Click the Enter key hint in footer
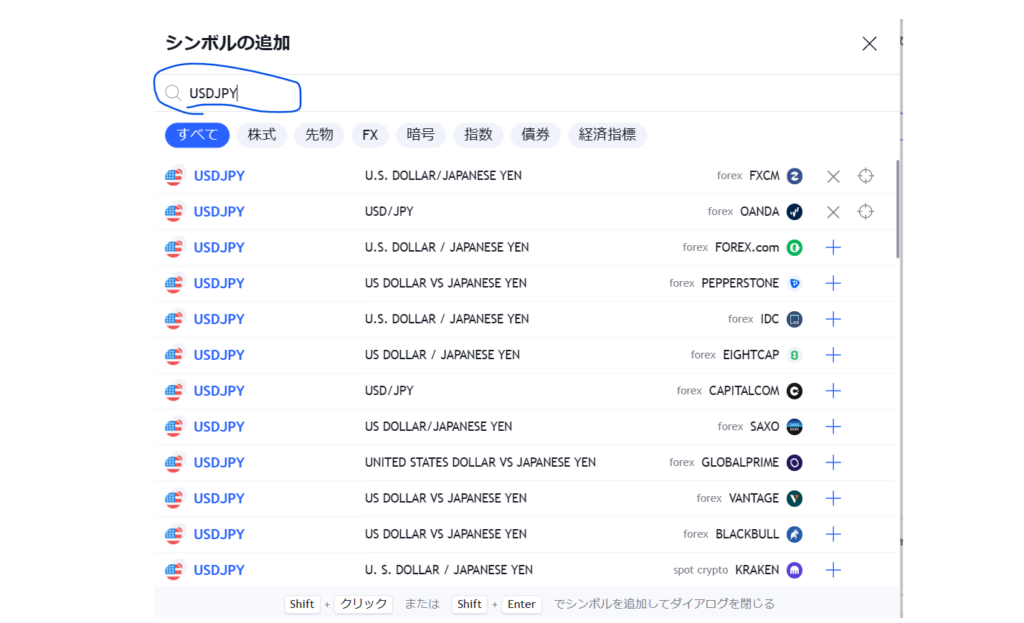 pos(521,604)
